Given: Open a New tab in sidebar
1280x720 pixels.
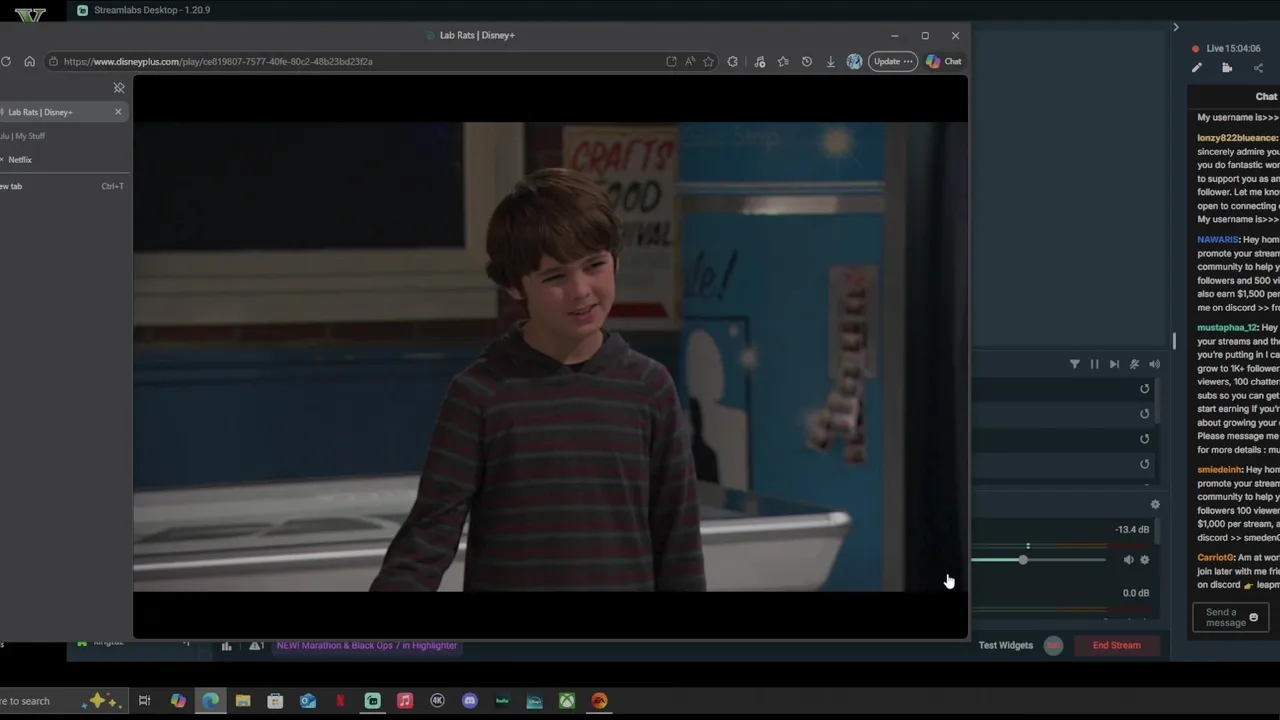Looking at the screenshot, I should [60, 186].
